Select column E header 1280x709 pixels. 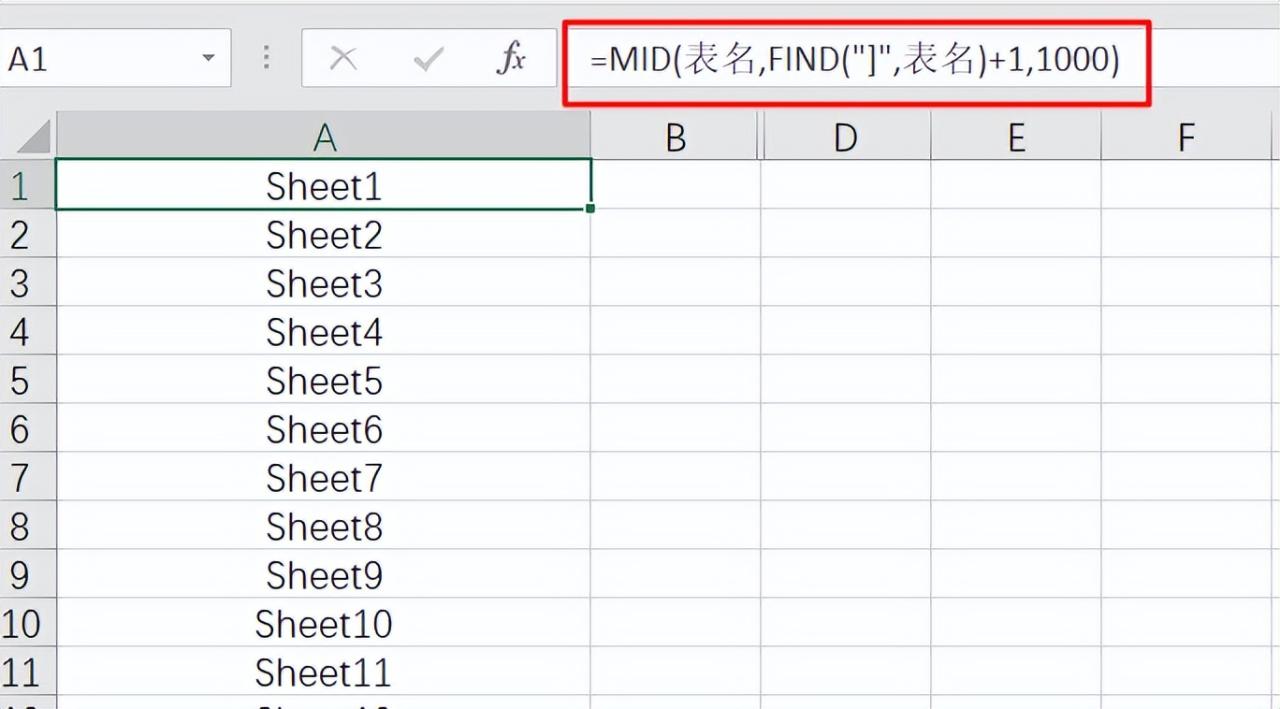pos(1016,136)
